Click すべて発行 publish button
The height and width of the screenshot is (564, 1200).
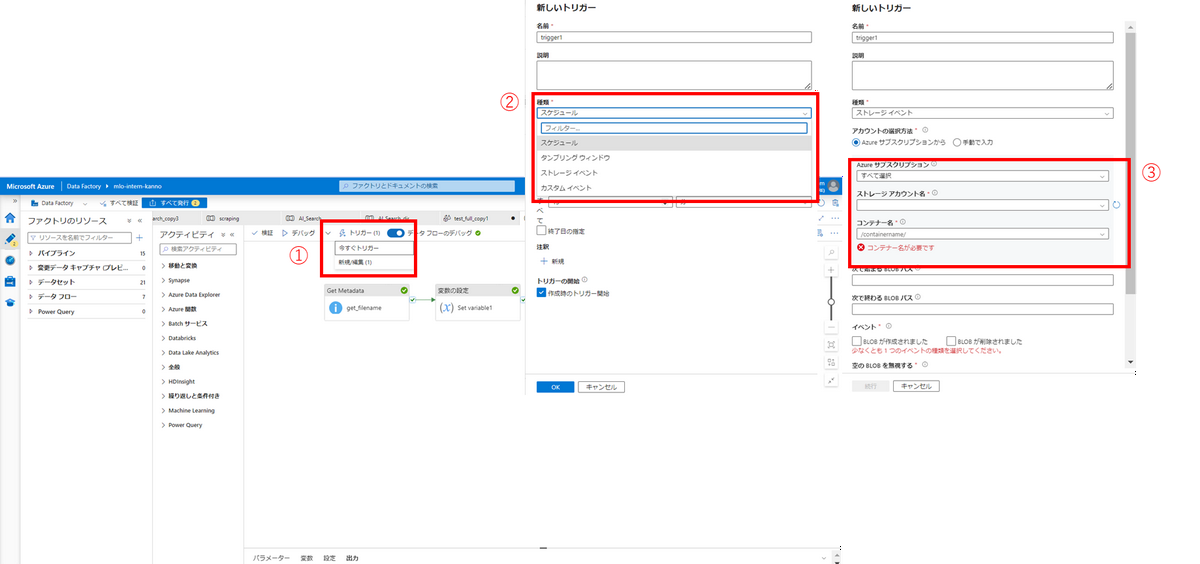176,203
